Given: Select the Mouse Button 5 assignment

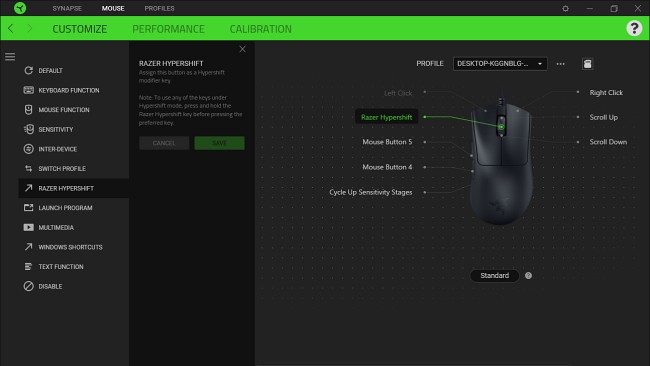Looking at the screenshot, I should [x=387, y=142].
